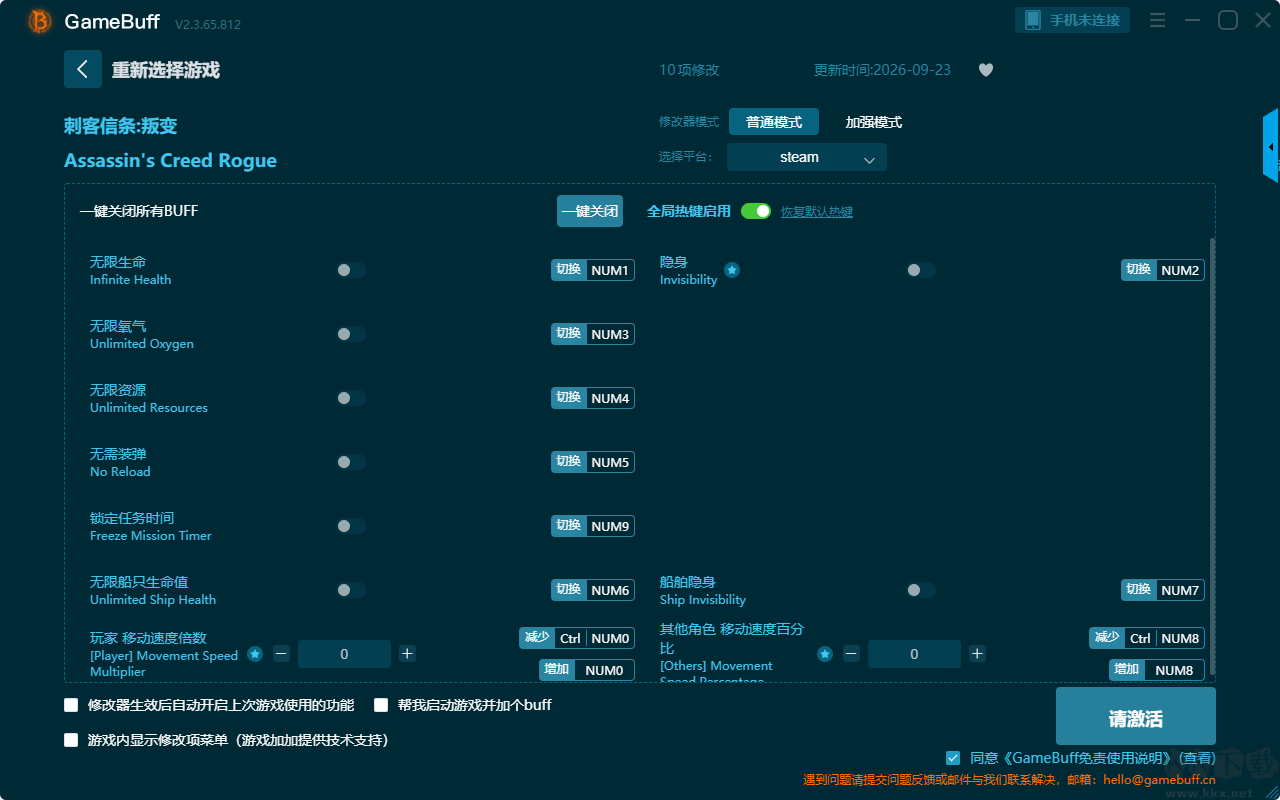Increase Others Movement Speed with plus
Screen dimensions: 1280x800
point(977,654)
